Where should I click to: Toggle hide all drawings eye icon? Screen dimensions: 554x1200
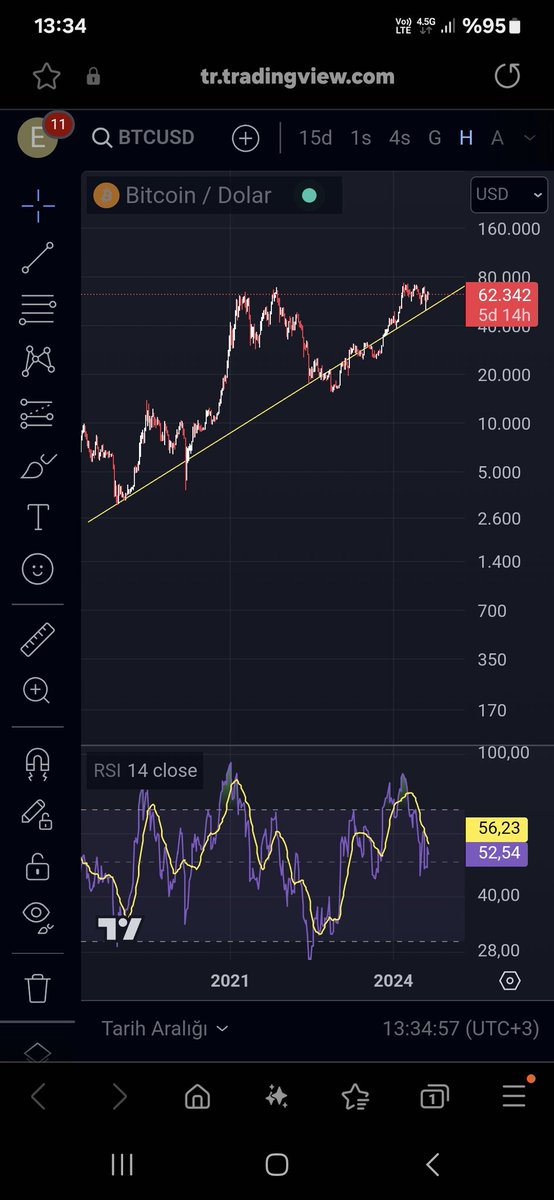point(38,915)
